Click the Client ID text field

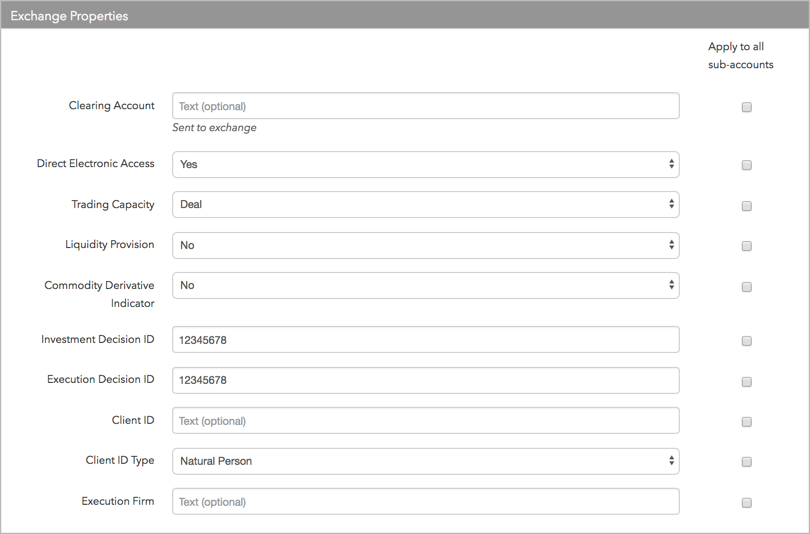(x=426, y=420)
